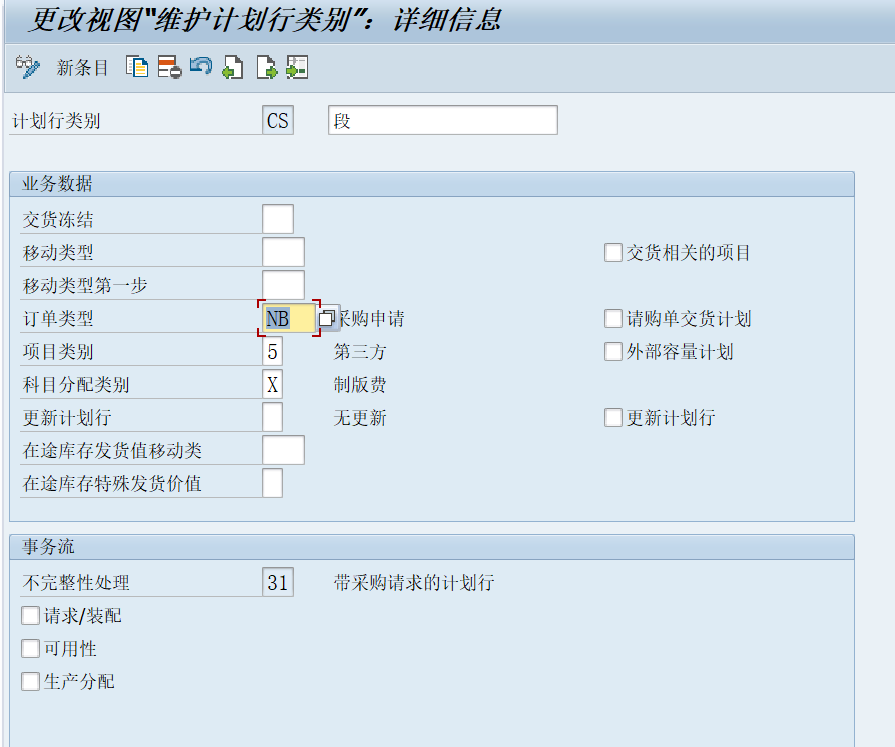
Task: Toggle the display/change mode pencil icon
Action: click(27, 67)
